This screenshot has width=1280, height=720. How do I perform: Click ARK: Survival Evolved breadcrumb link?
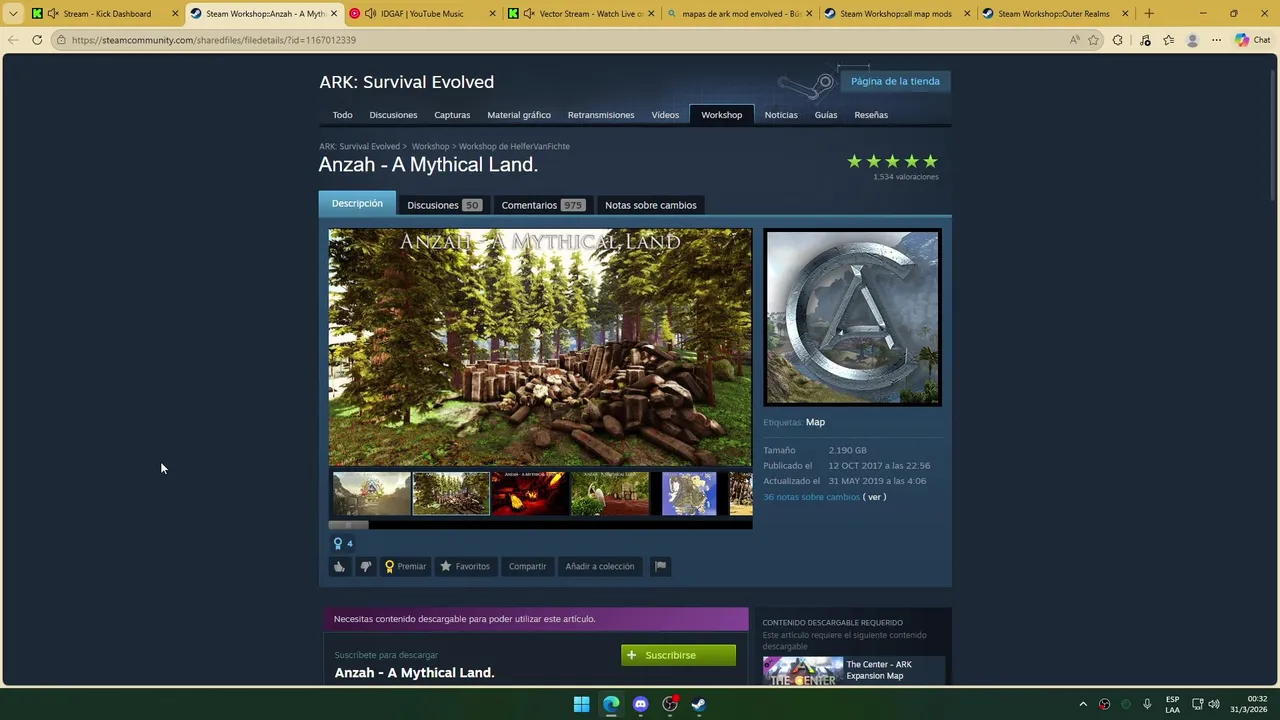pos(359,146)
